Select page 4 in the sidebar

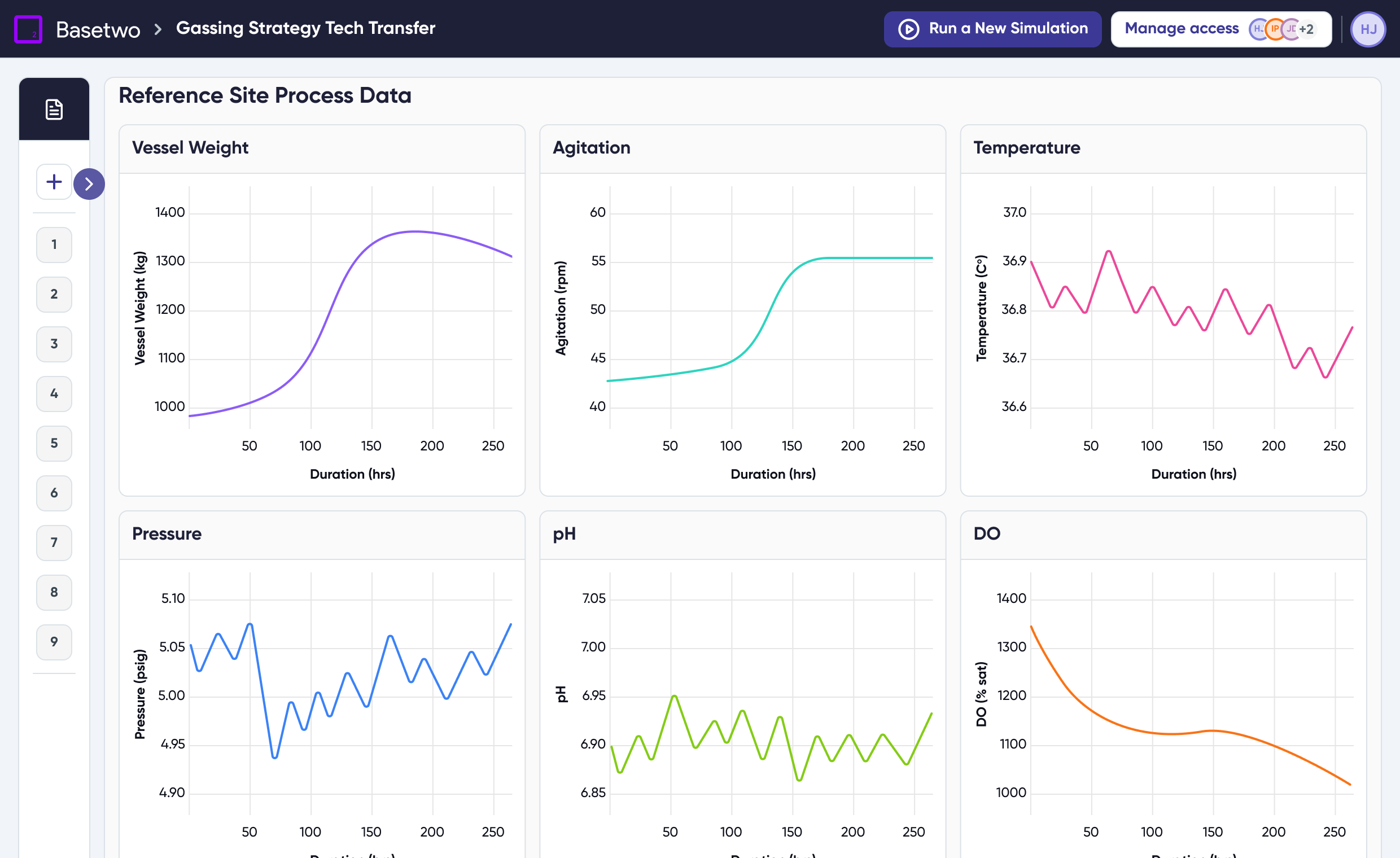[x=54, y=393]
